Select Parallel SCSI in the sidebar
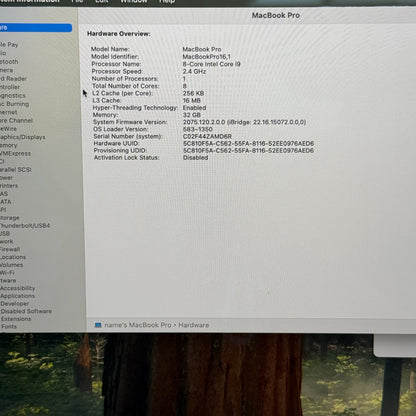Screen dimensions: 416x416 pyautogui.click(x=15, y=169)
